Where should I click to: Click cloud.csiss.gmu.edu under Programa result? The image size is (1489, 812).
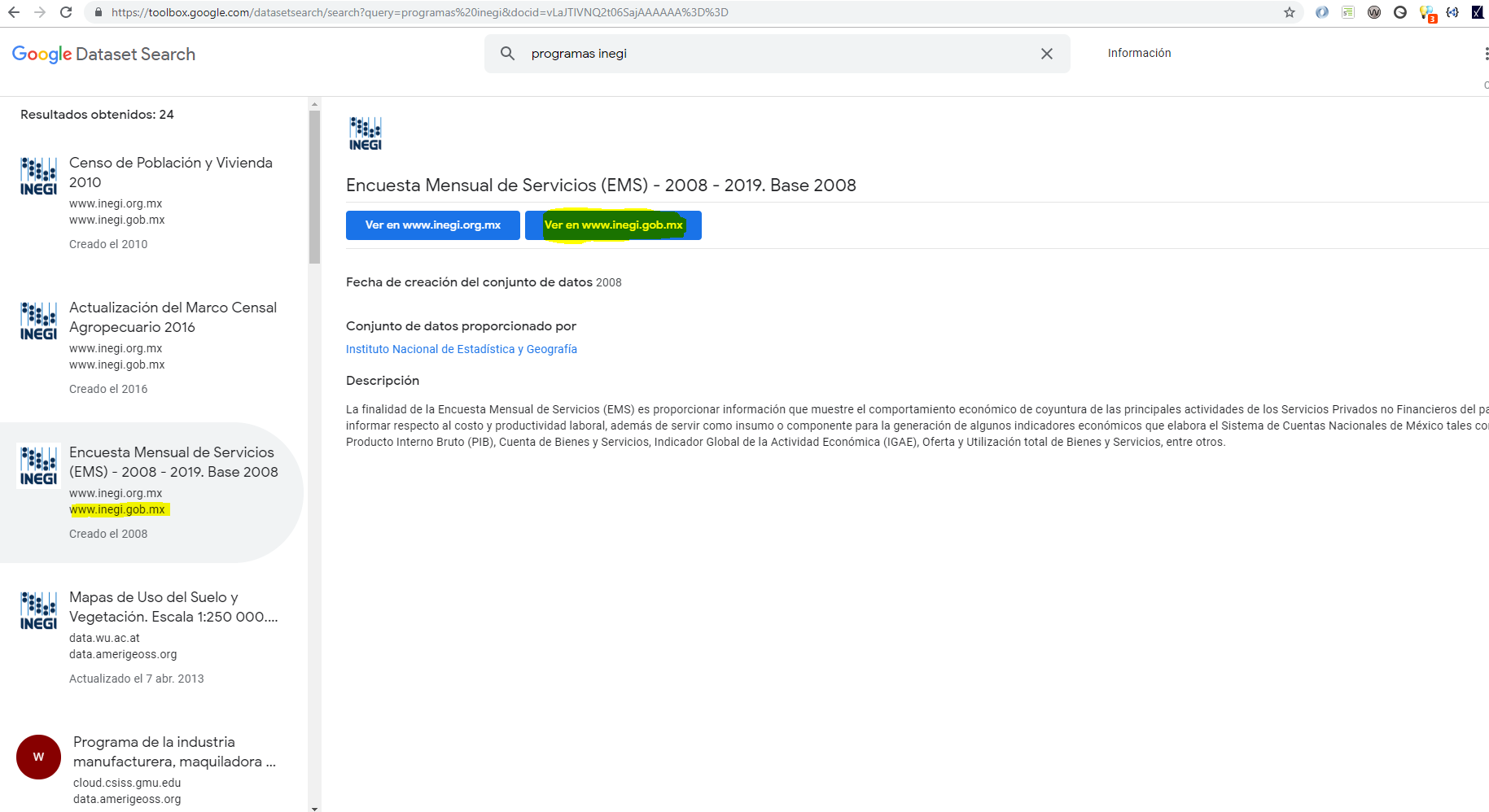(x=127, y=783)
